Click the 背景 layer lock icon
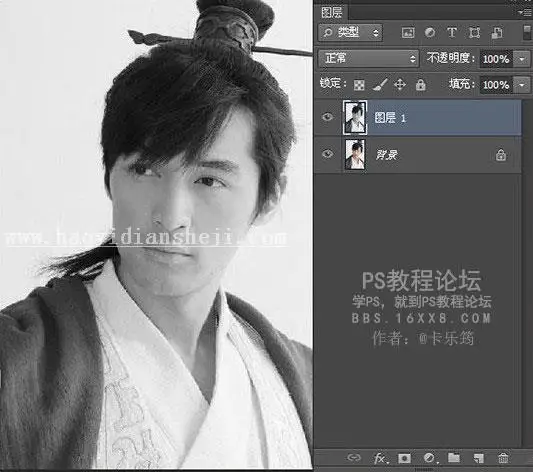Image resolution: width=533 pixels, height=472 pixels. point(501,155)
